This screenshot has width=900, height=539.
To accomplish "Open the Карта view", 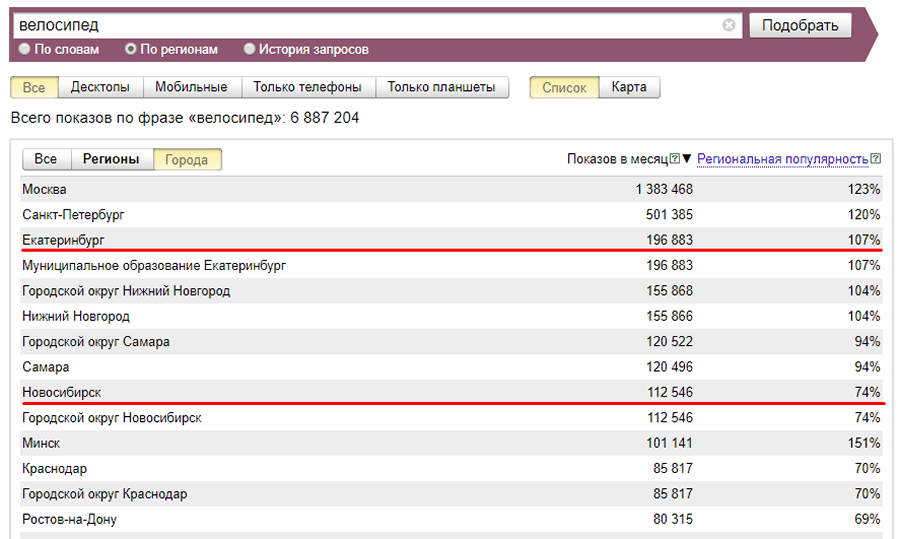I will pos(629,87).
